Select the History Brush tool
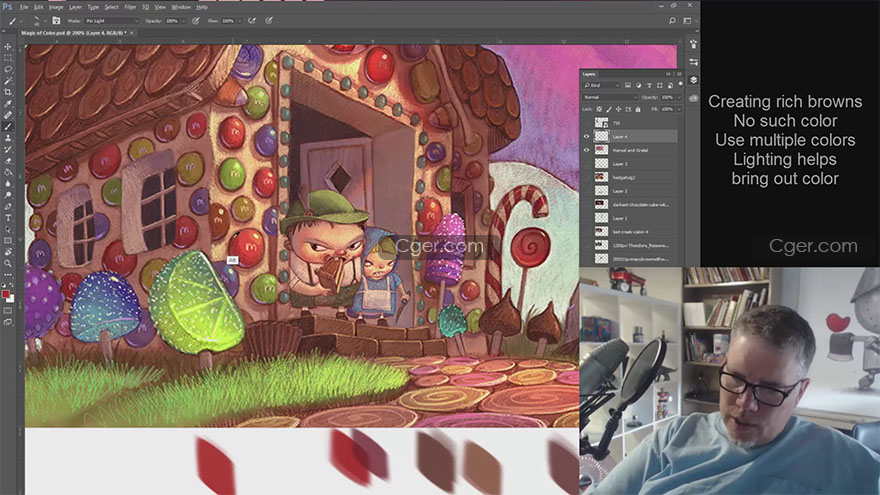Screen dimensions: 880x495 click(8, 149)
